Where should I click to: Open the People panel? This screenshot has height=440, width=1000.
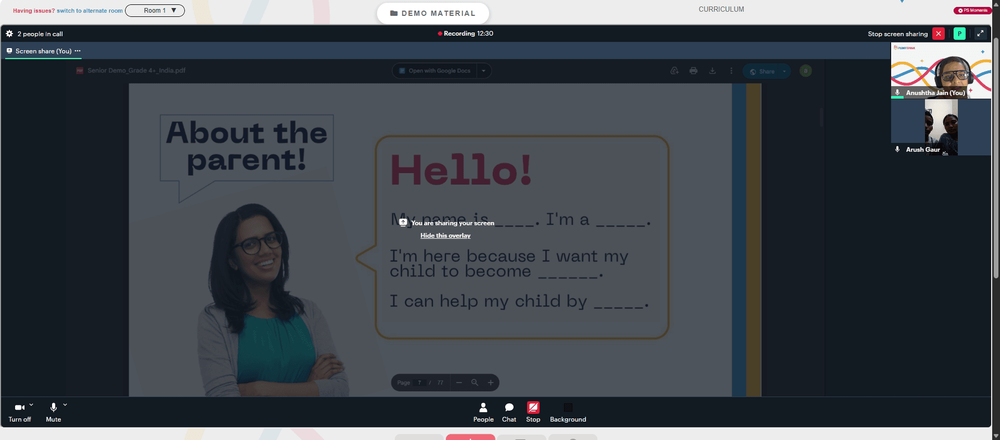tap(483, 413)
